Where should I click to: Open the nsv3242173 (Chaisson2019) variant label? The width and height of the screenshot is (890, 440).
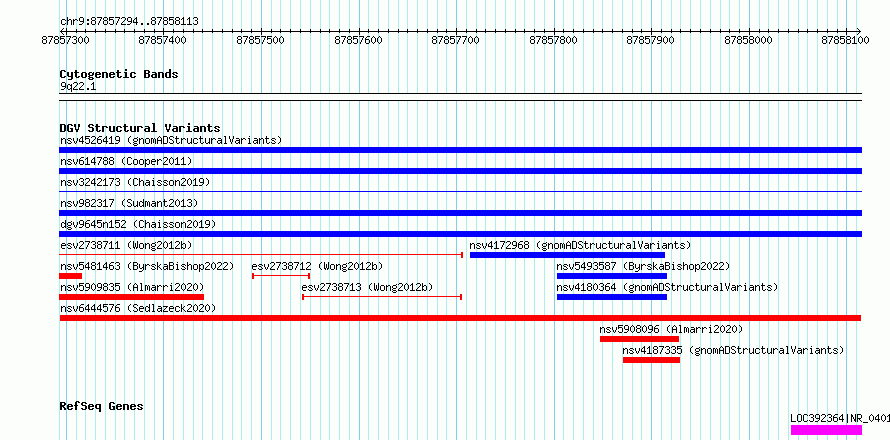pyautogui.click(x=135, y=182)
